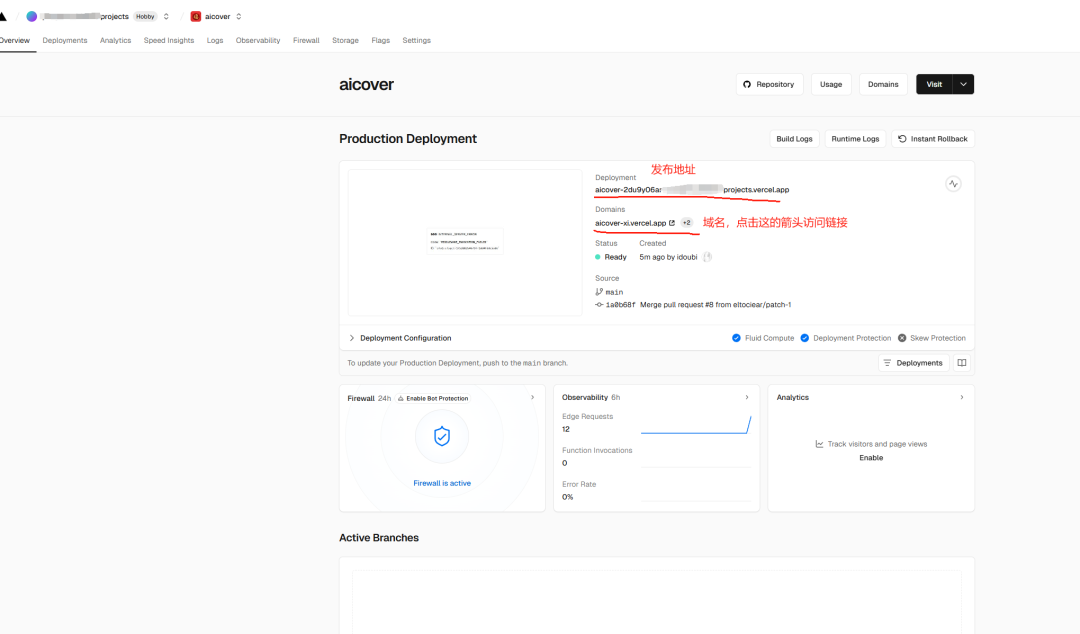Click the red aicover project icon
The height and width of the screenshot is (634, 1080).
tap(195, 16)
